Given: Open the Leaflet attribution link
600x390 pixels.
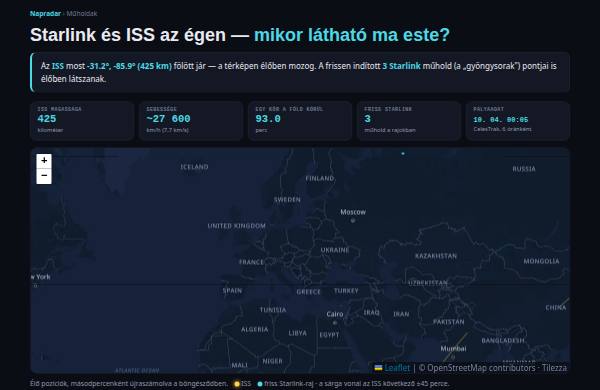Looking at the screenshot, I should [x=397, y=368].
